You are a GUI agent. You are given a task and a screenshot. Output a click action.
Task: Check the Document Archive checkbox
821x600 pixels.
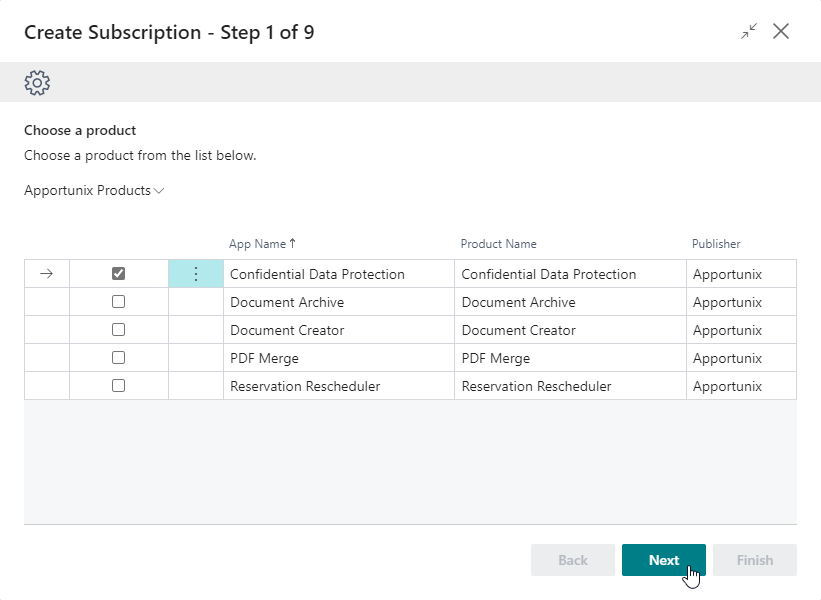click(x=119, y=302)
